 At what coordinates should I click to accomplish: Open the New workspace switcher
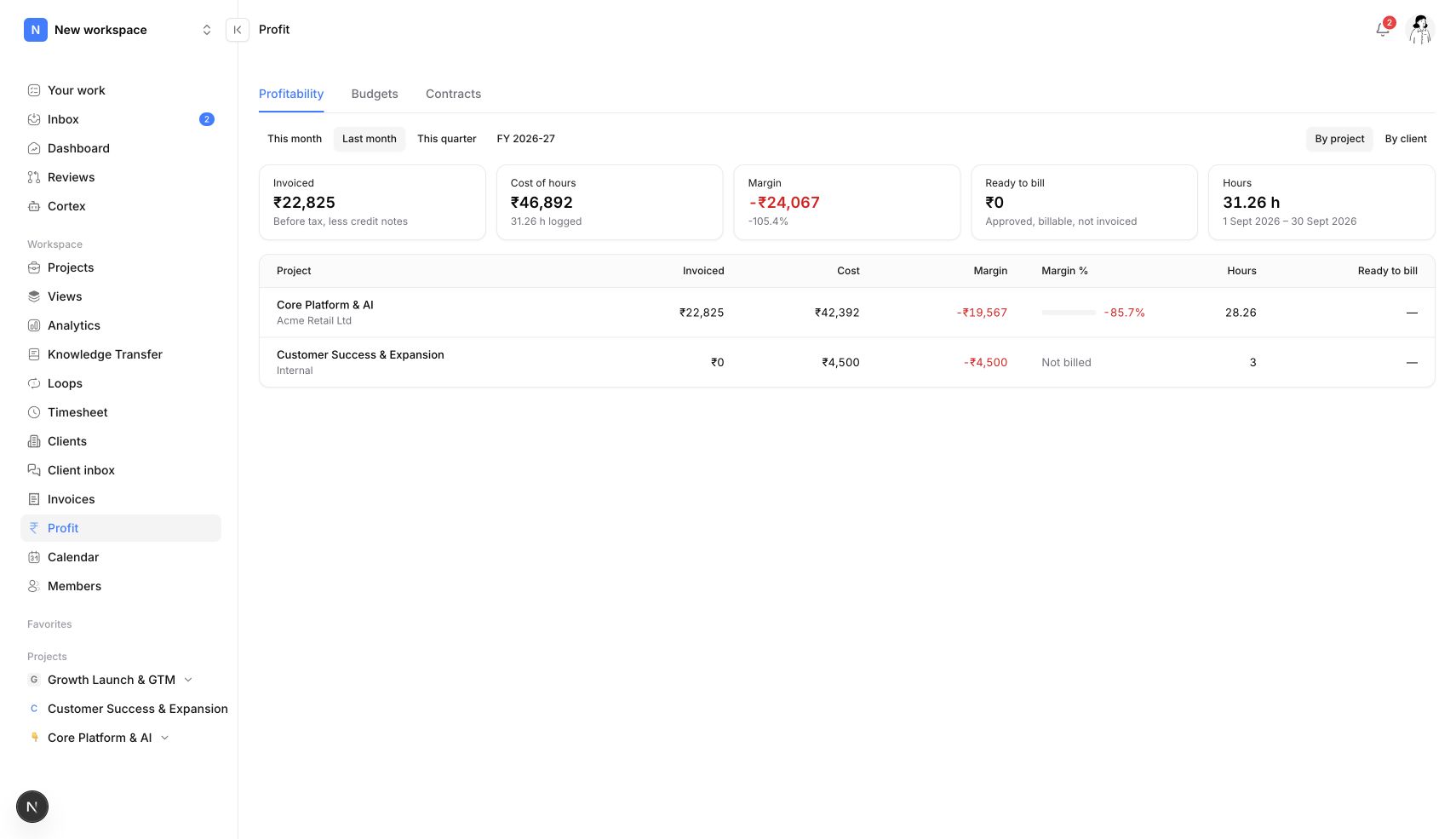118,30
